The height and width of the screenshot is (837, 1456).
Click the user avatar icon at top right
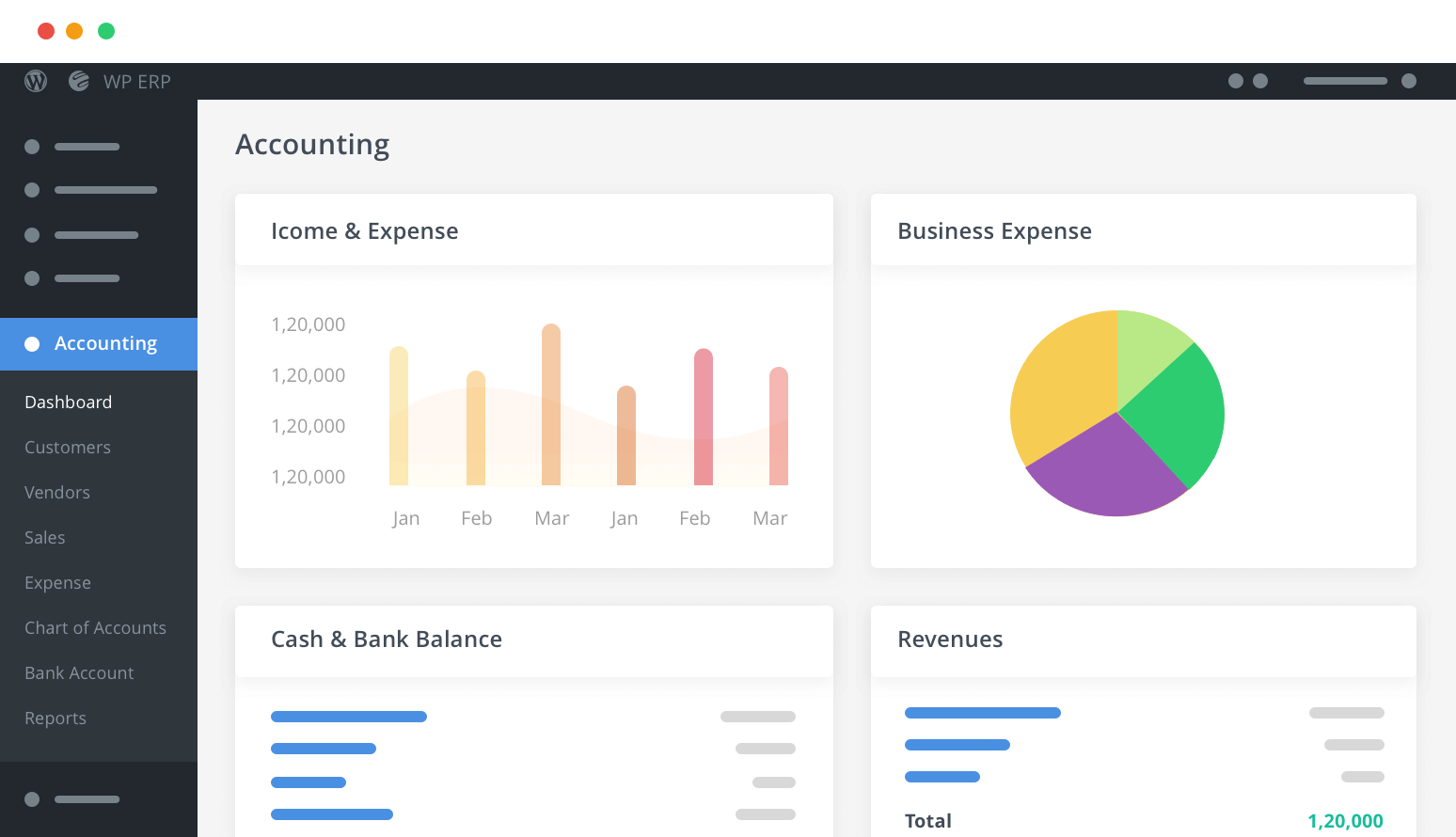click(x=1409, y=81)
